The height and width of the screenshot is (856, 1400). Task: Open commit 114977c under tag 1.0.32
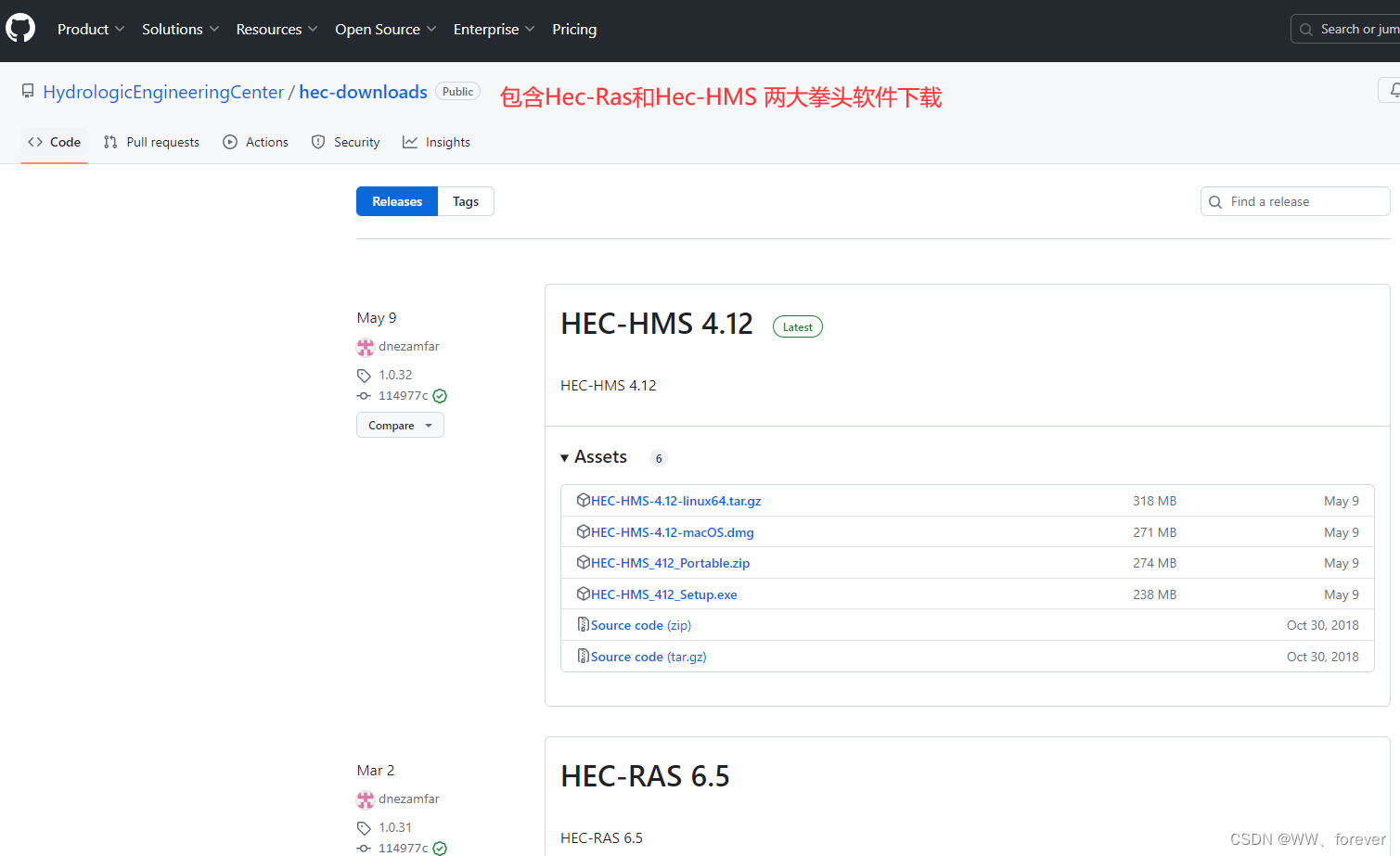[x=404, y=395]
